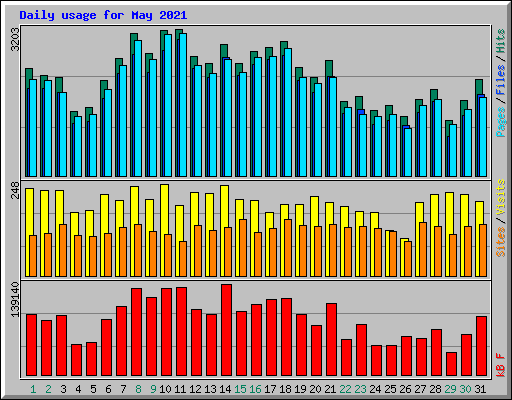Select day 17 label on x-axis
The width and height of the screenshot is (512, 400).
(x=270, y=389)
